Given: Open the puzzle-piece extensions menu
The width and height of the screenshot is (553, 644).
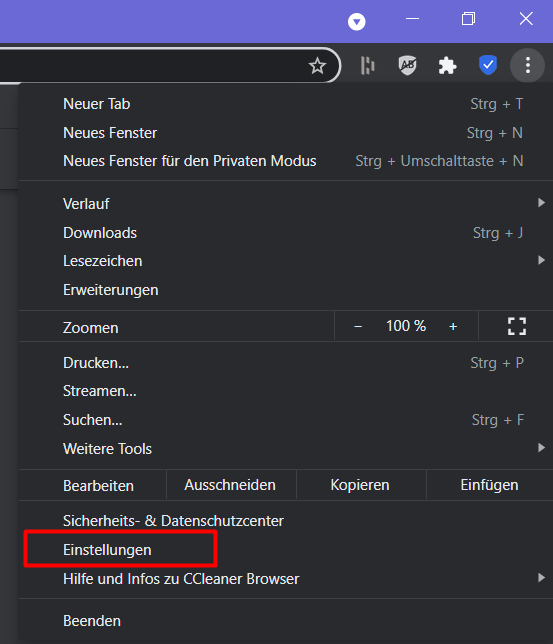Looking at the screenshot, I should coord(447,65).
